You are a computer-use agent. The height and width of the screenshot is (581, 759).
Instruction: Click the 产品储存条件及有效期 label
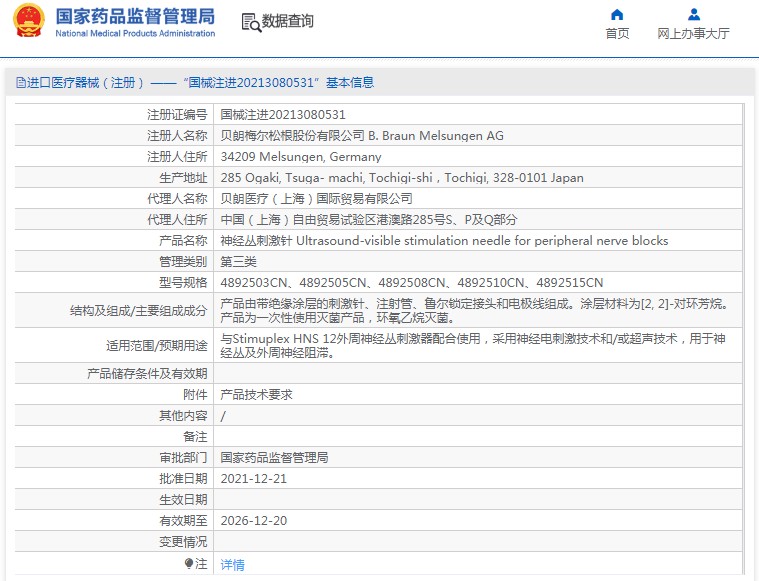tap(147, 374)
